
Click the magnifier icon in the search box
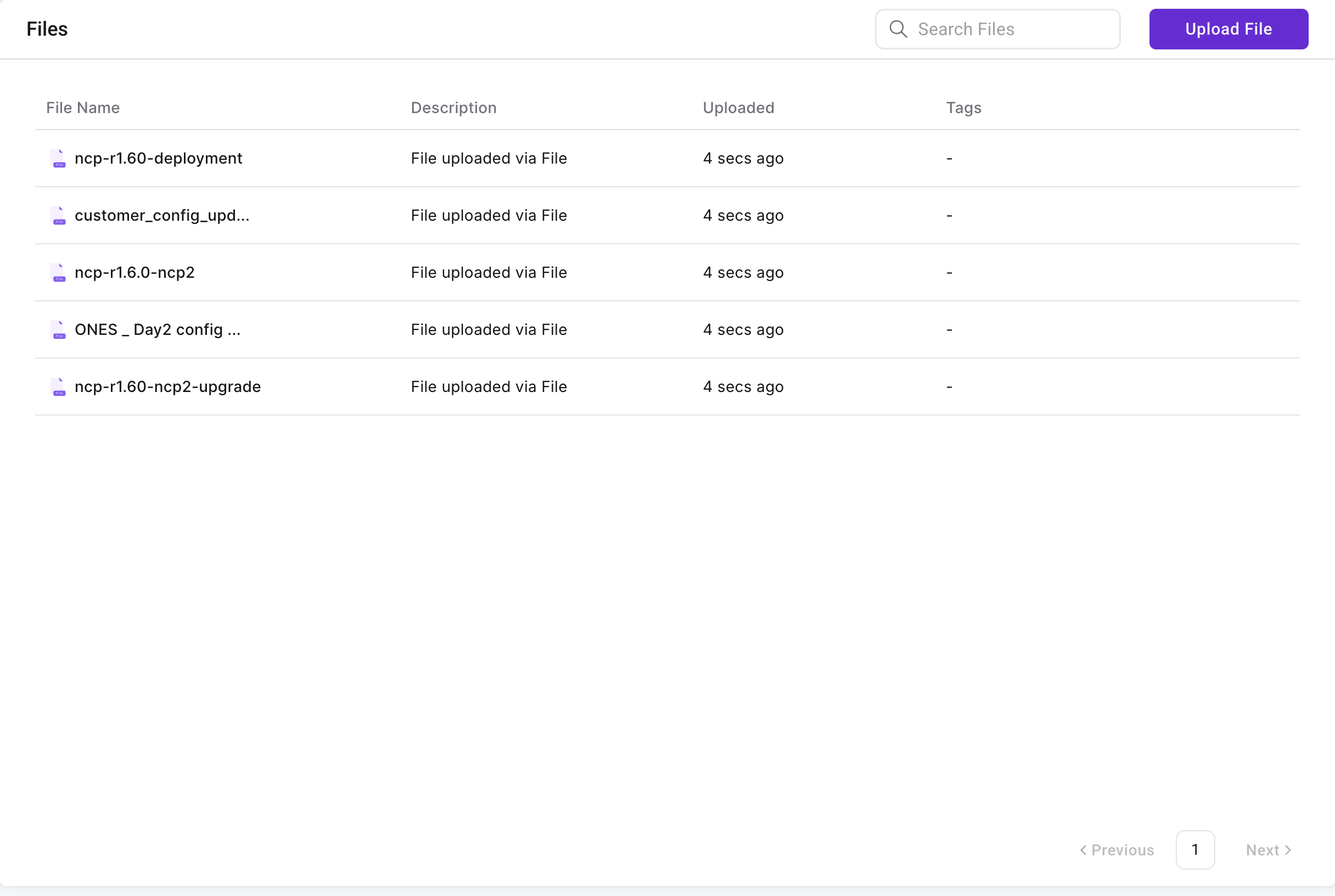pos(898,29)
